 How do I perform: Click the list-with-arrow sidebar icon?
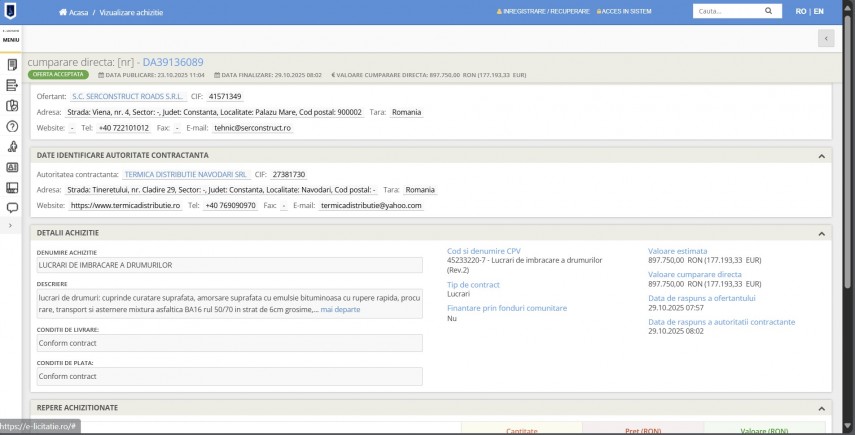[x=11, y=85]
